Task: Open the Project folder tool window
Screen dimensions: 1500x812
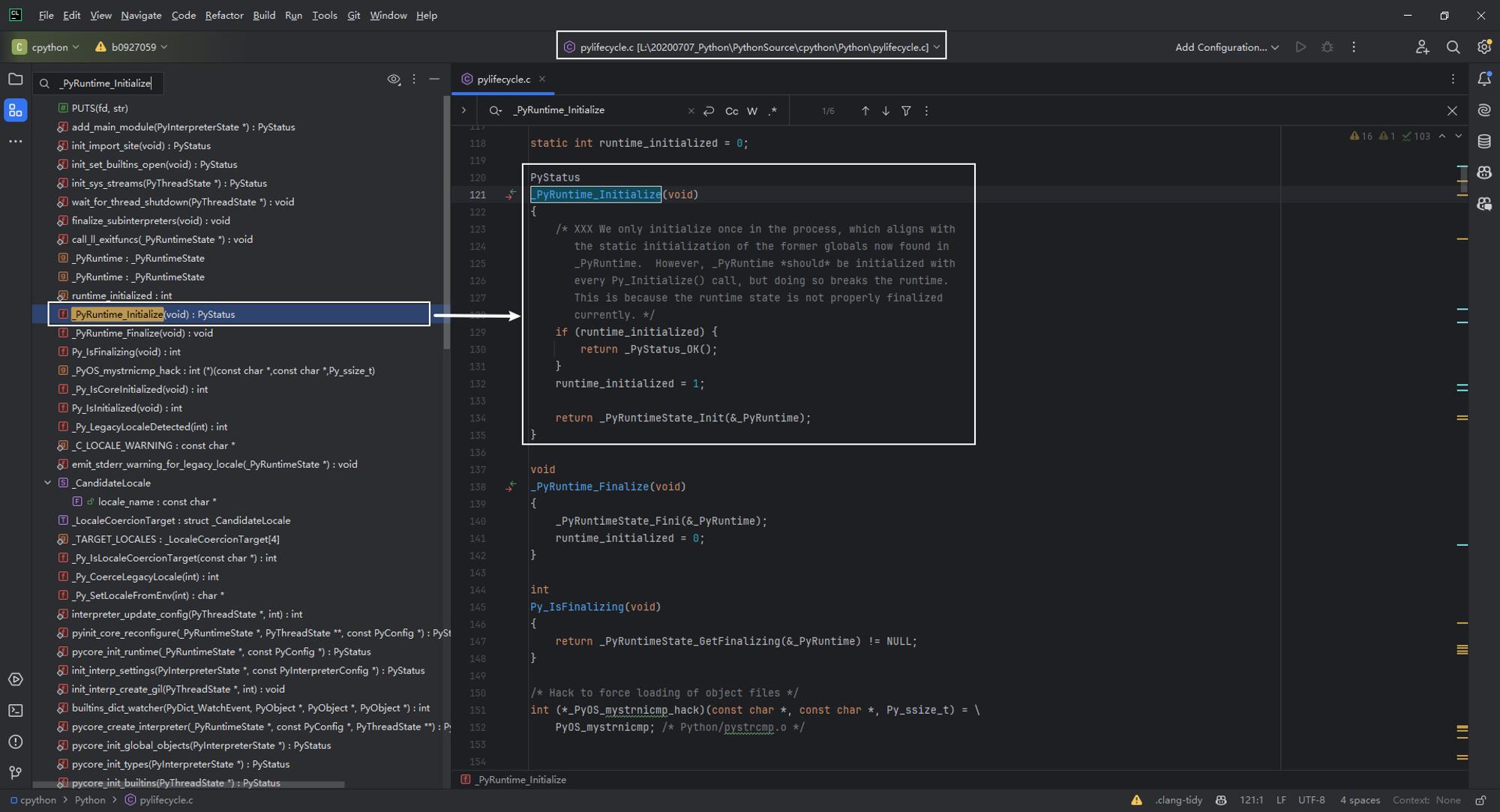Action: click(15, 79)
